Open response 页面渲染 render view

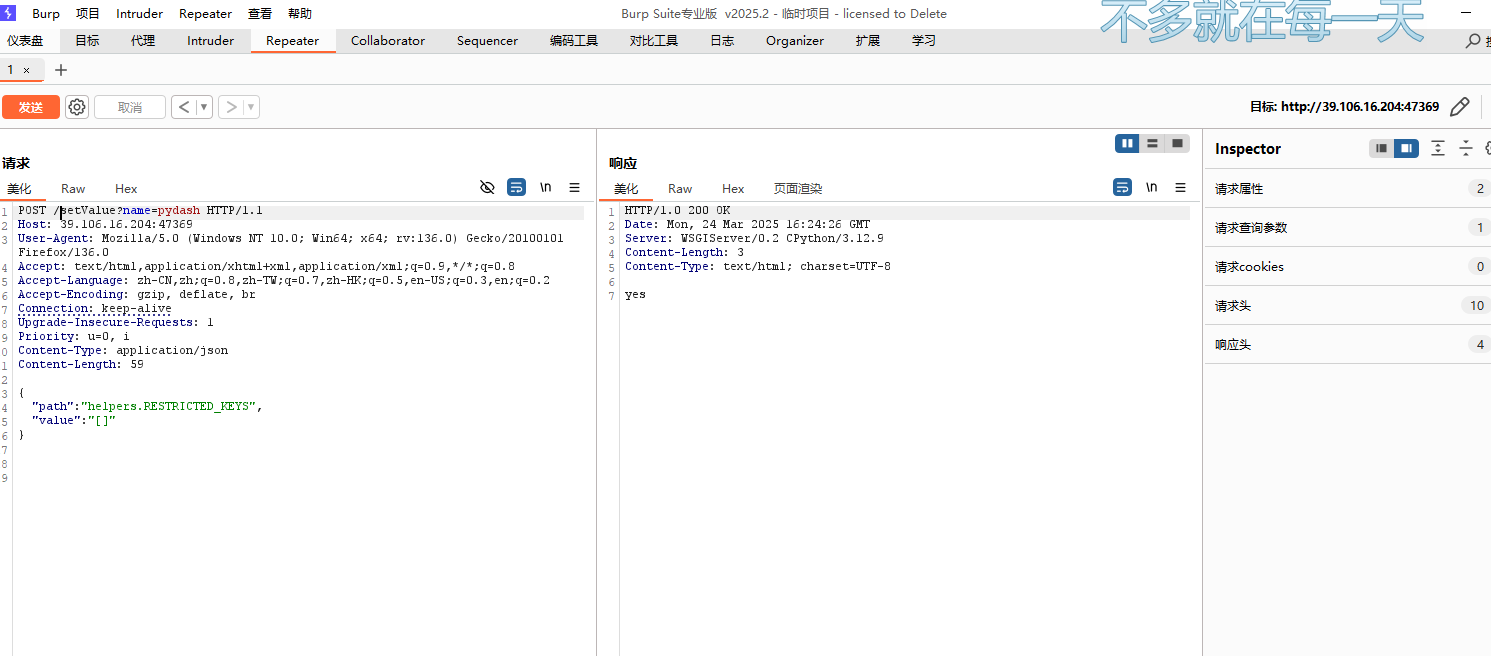(798, 188)
